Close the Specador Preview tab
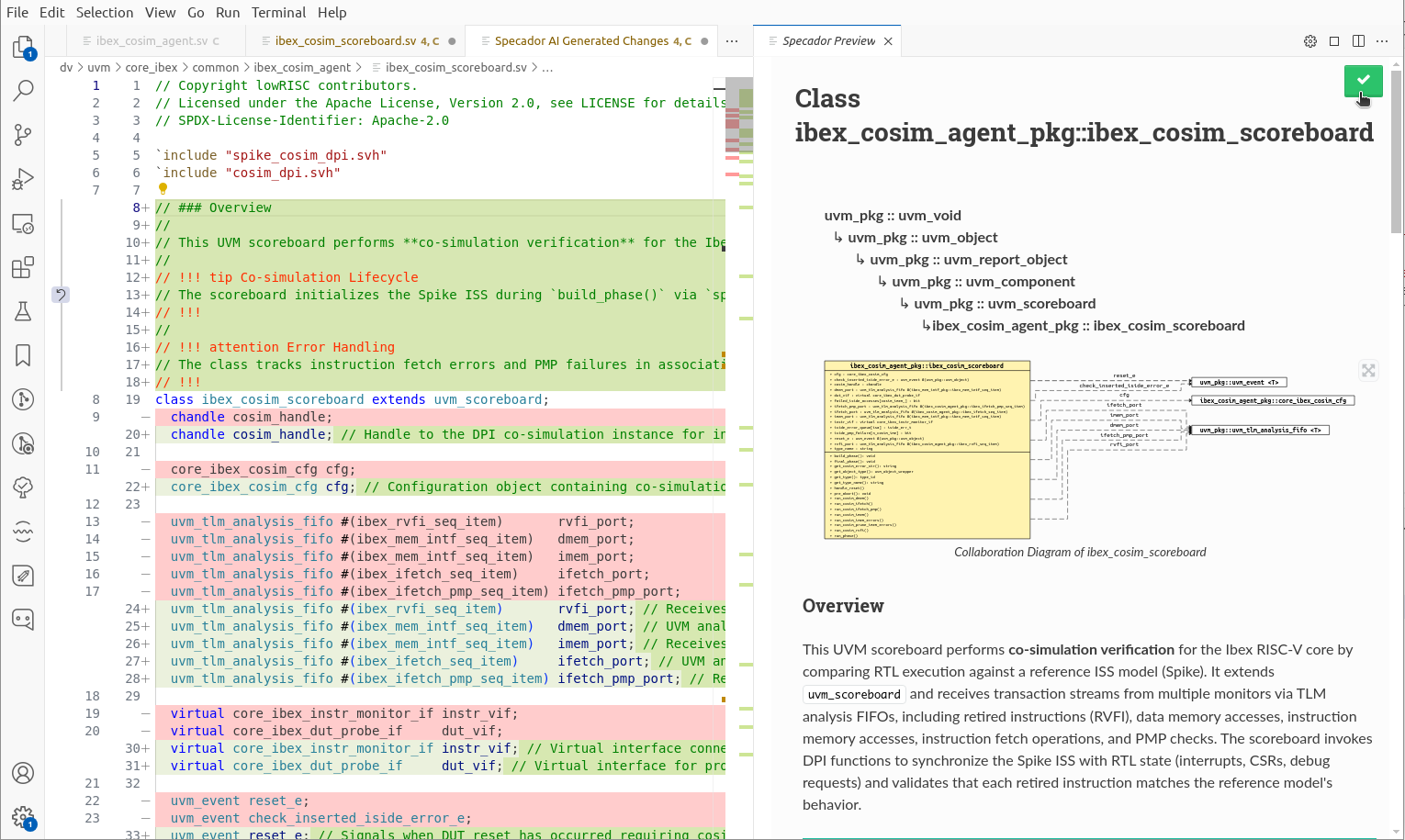The height and width of the screenshot is (840, 1405). (888, 41)
